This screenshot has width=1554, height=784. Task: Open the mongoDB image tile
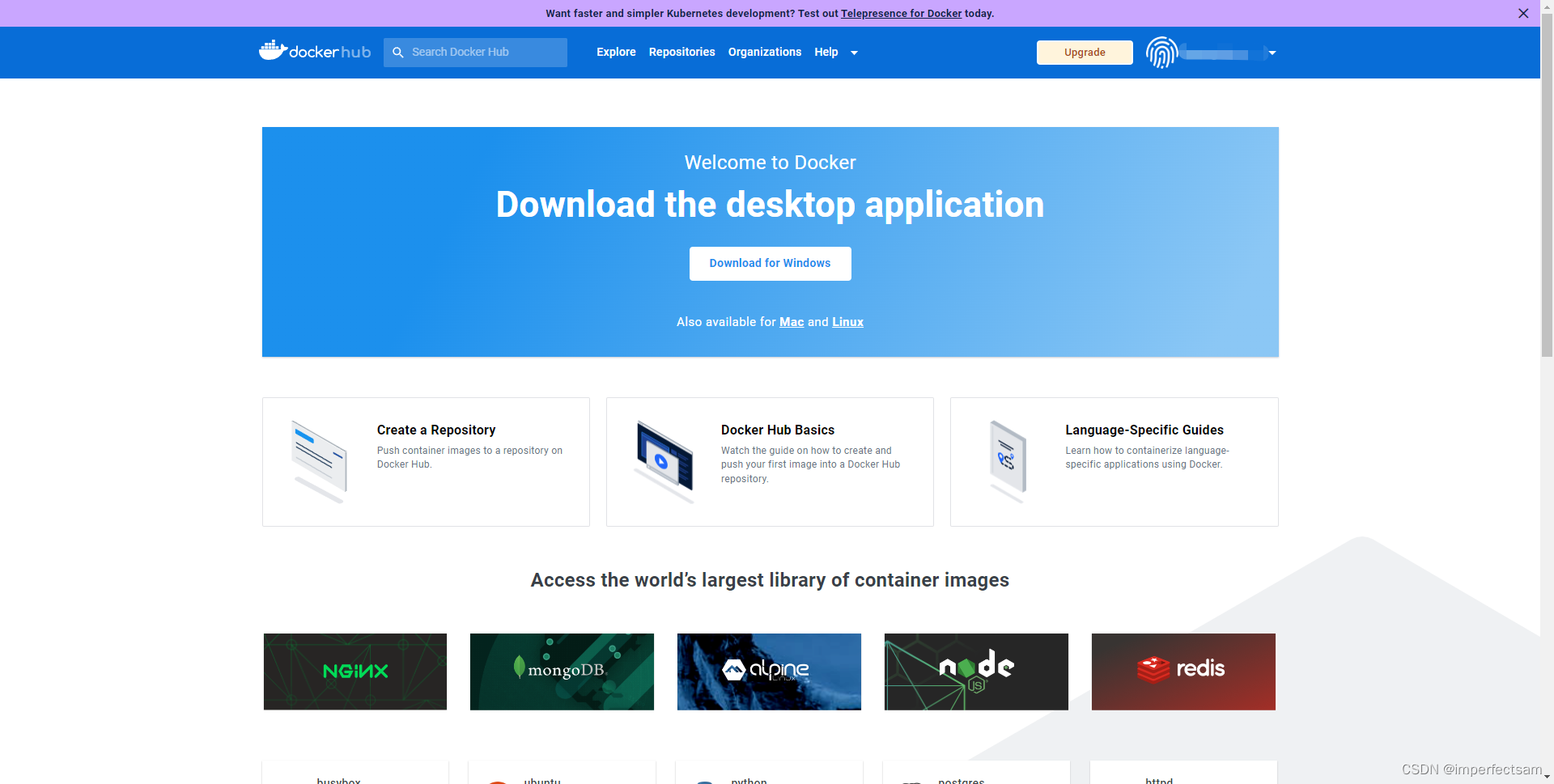[562, 672]
